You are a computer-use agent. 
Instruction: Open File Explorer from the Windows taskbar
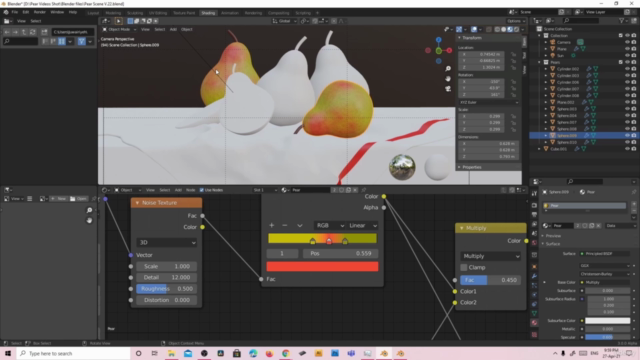pyautogui.click(x=171, y=353)
